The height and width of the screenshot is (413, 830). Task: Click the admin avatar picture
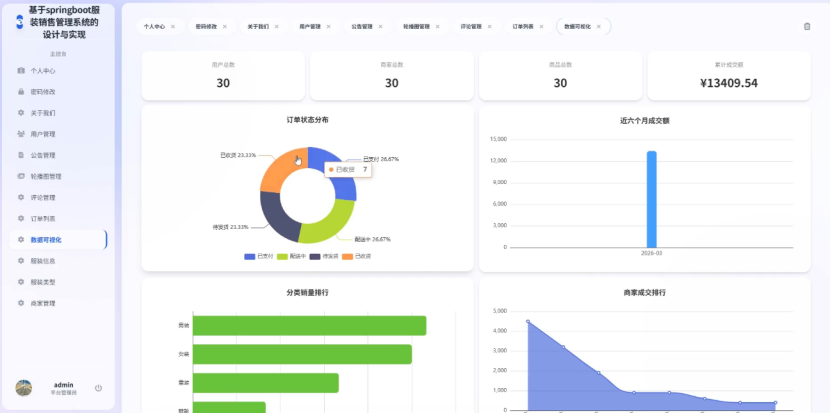click(x=24, y=388)
